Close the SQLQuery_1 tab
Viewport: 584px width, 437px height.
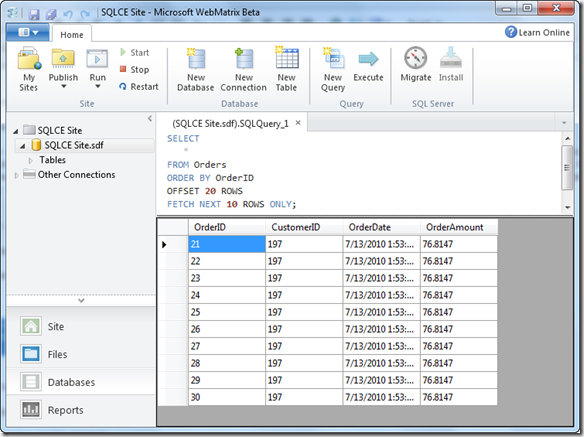[298, 123]
